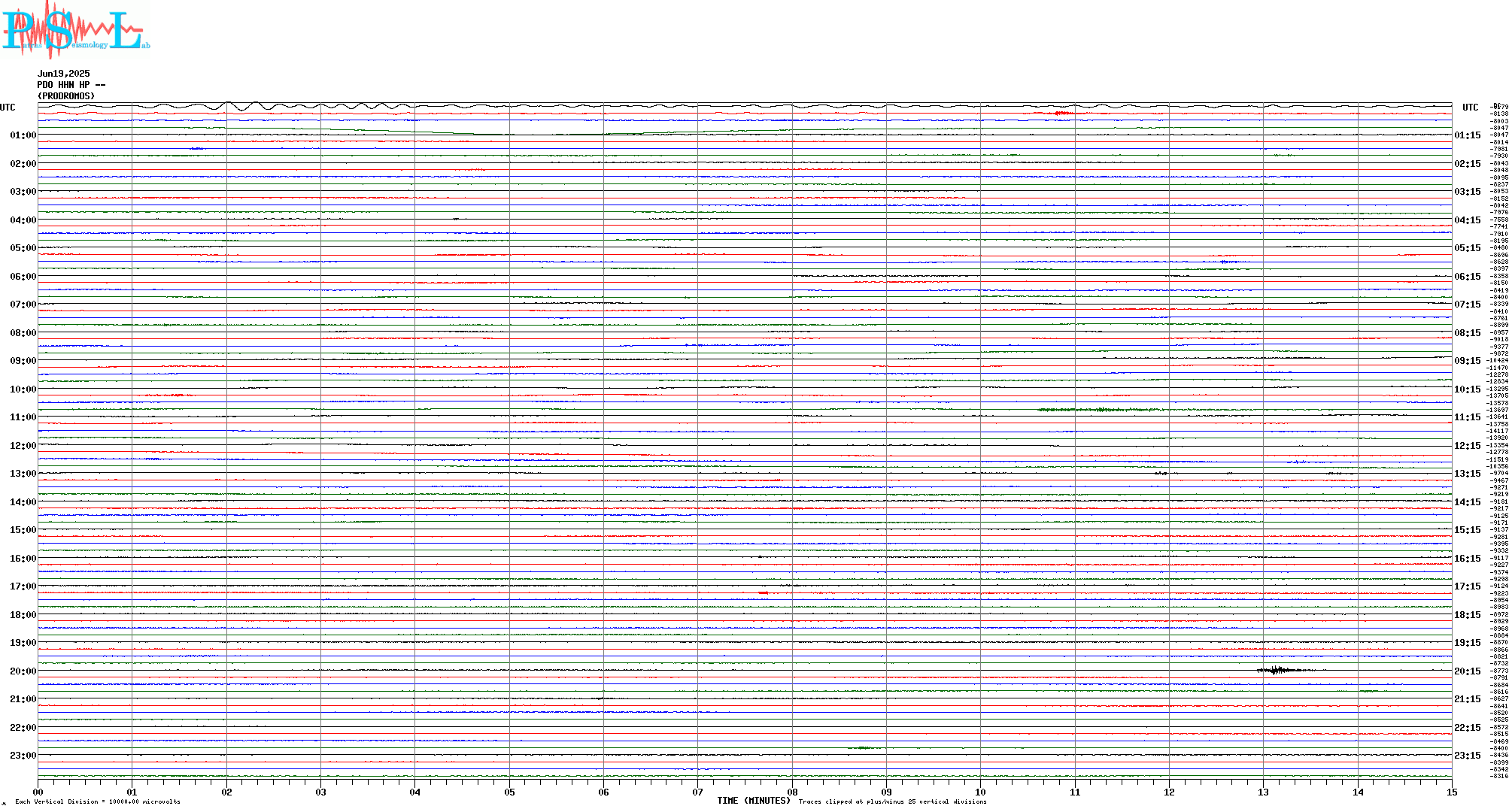Viewport: 1512px width, 812px height.
Task: Select the 13:00 hour label
Action: pyautogui.click(x=23, y=474)
